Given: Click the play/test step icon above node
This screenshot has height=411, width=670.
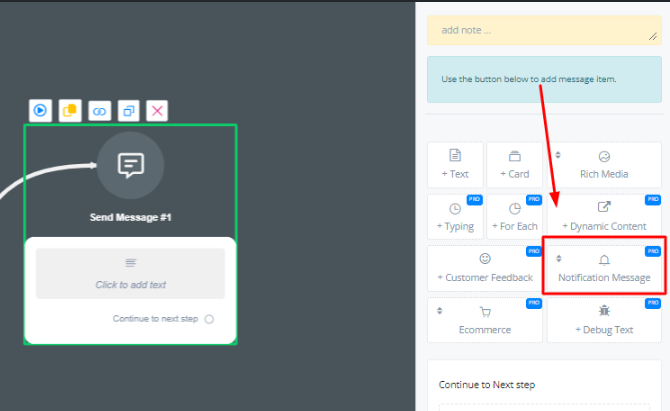Looking at the screenshot, I should point(40,110).
